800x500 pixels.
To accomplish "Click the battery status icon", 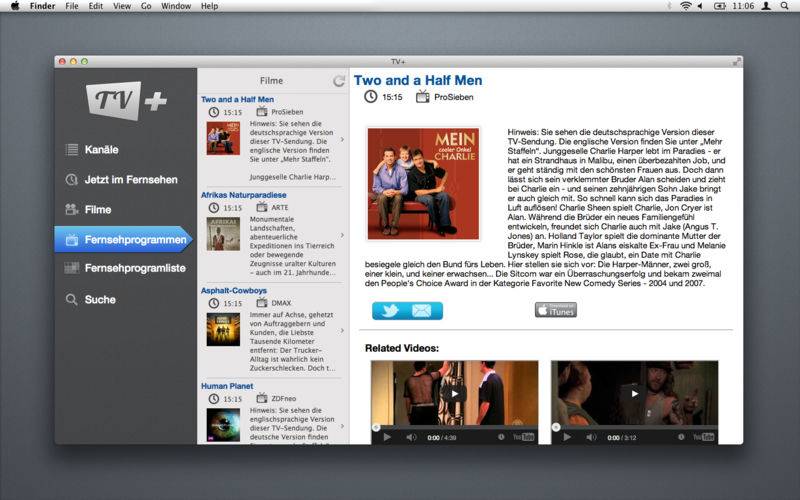I will tap(719, 6).
